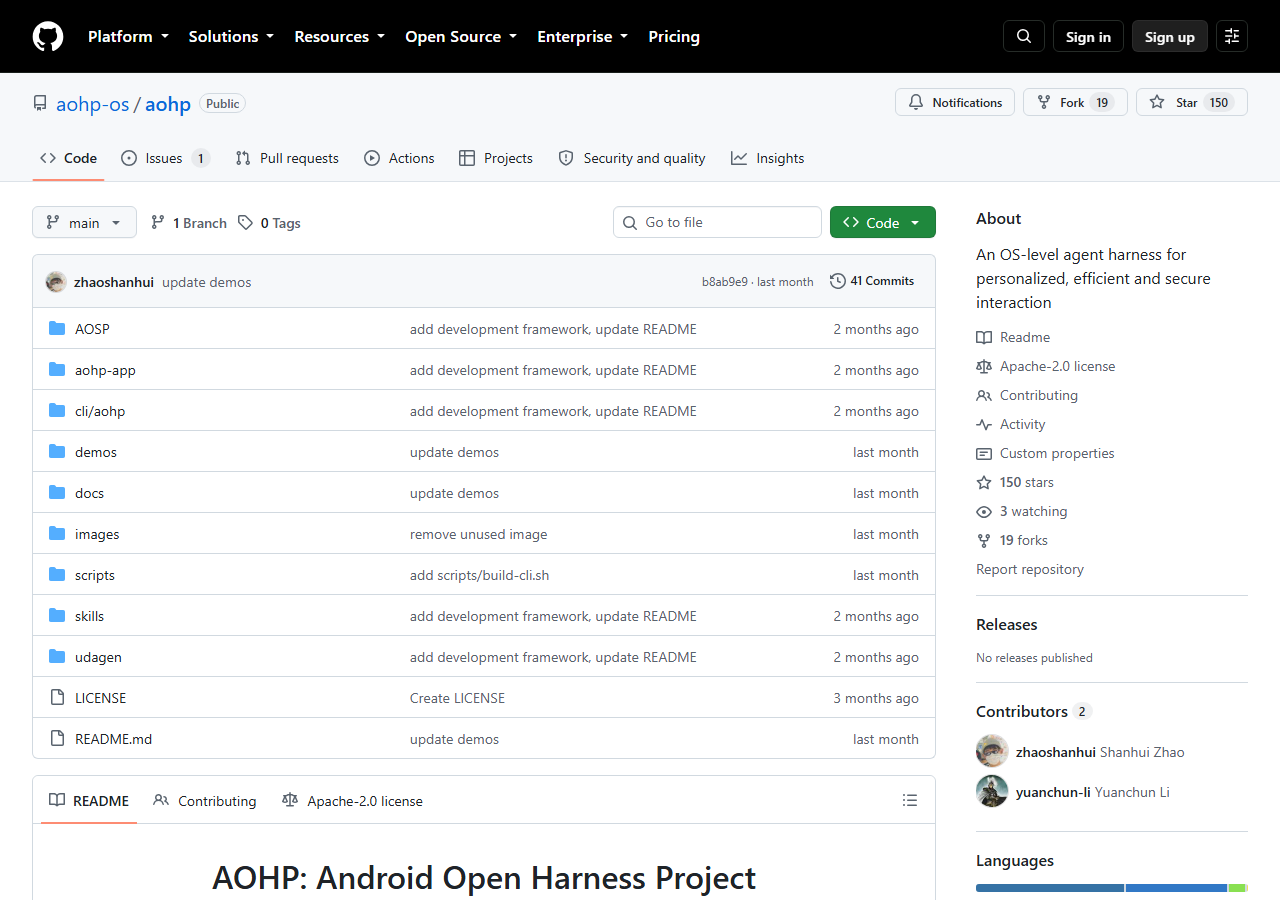Select the skills folder icon
Viewport: 1280px width, 900px height.
pos(57,616)
